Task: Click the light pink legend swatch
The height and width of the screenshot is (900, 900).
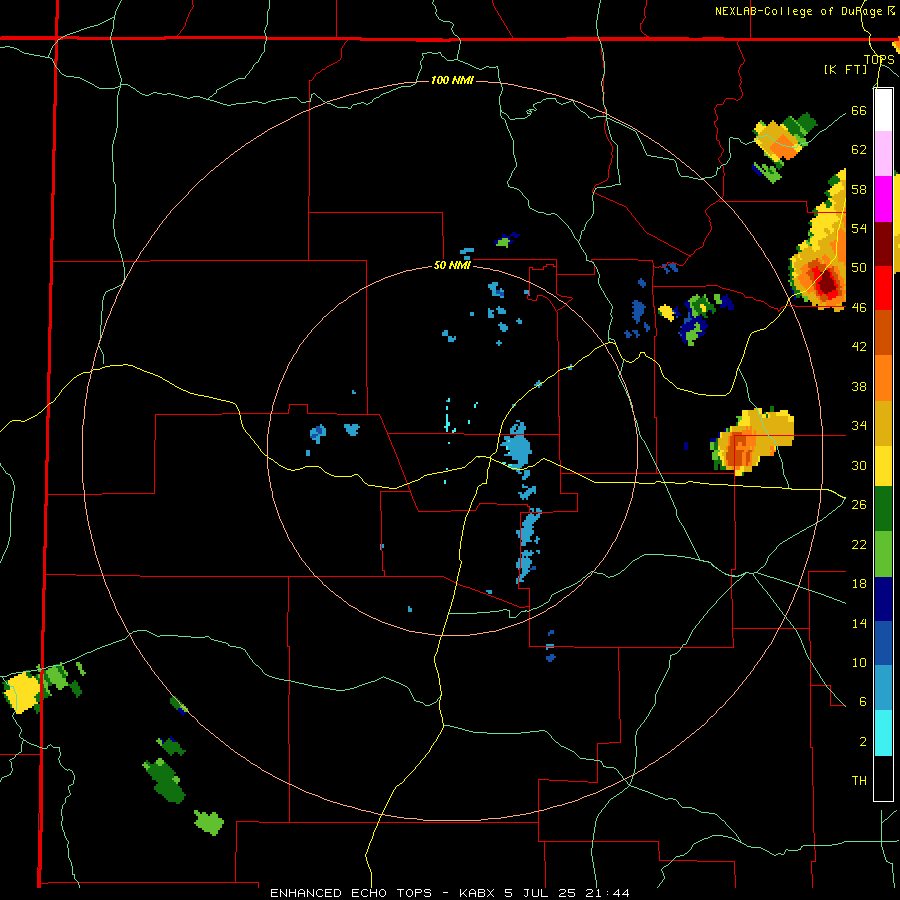Action: pos(883,153)
